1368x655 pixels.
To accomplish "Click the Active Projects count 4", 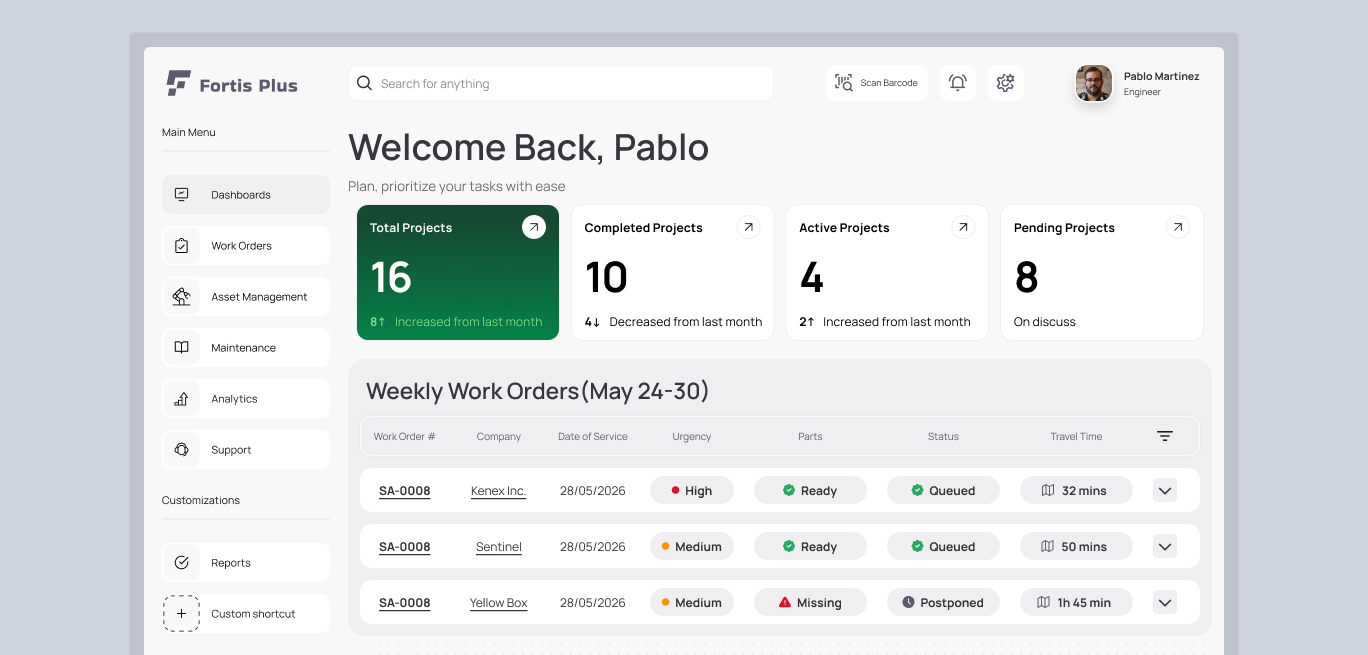I will click(812, 277).
